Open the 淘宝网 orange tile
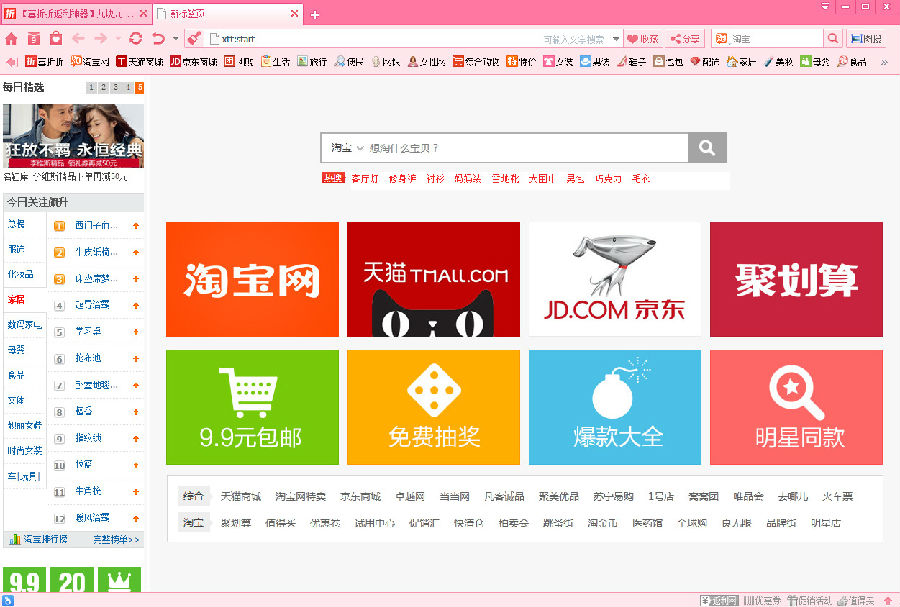 (x=252, y=279)
